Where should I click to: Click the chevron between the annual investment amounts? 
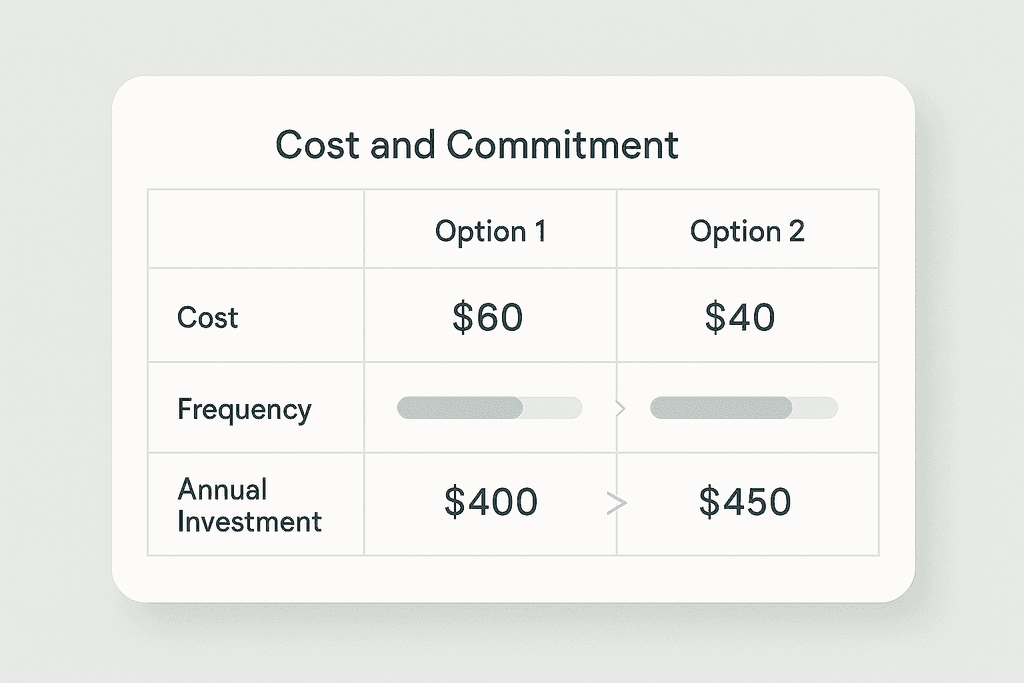click(617, 504)
